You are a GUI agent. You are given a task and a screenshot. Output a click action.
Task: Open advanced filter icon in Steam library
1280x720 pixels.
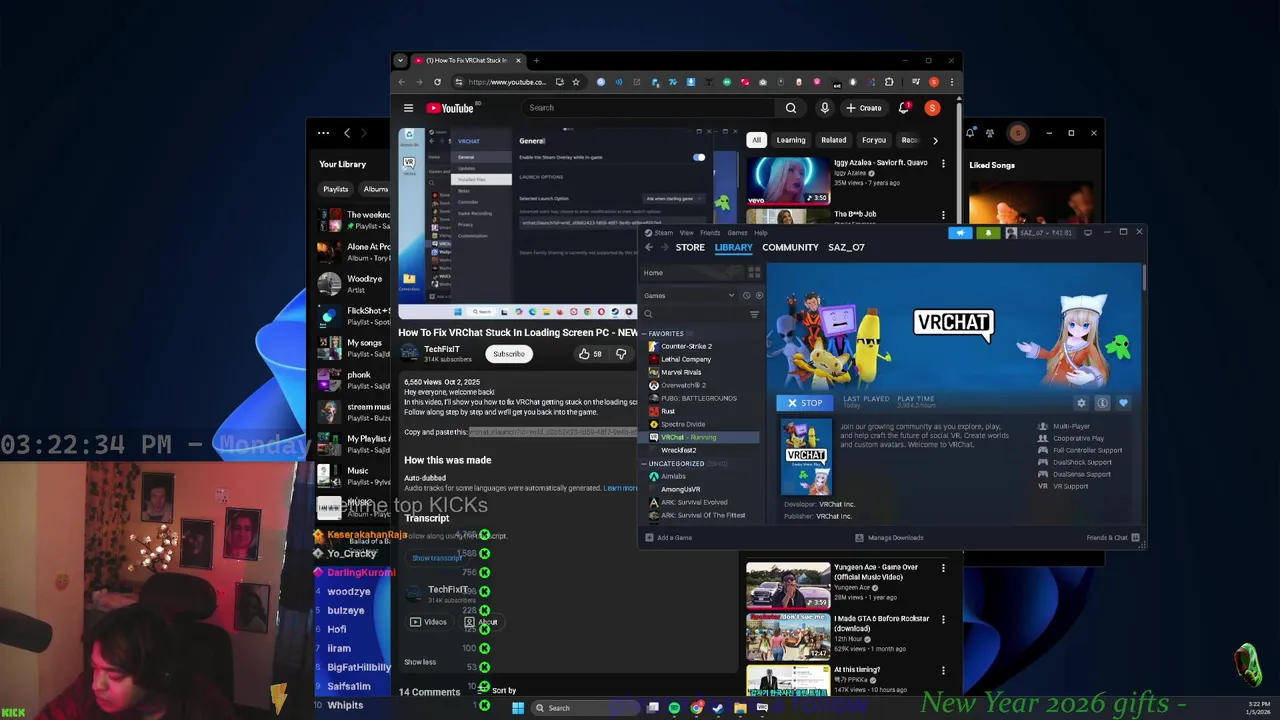tap(754, 314)
